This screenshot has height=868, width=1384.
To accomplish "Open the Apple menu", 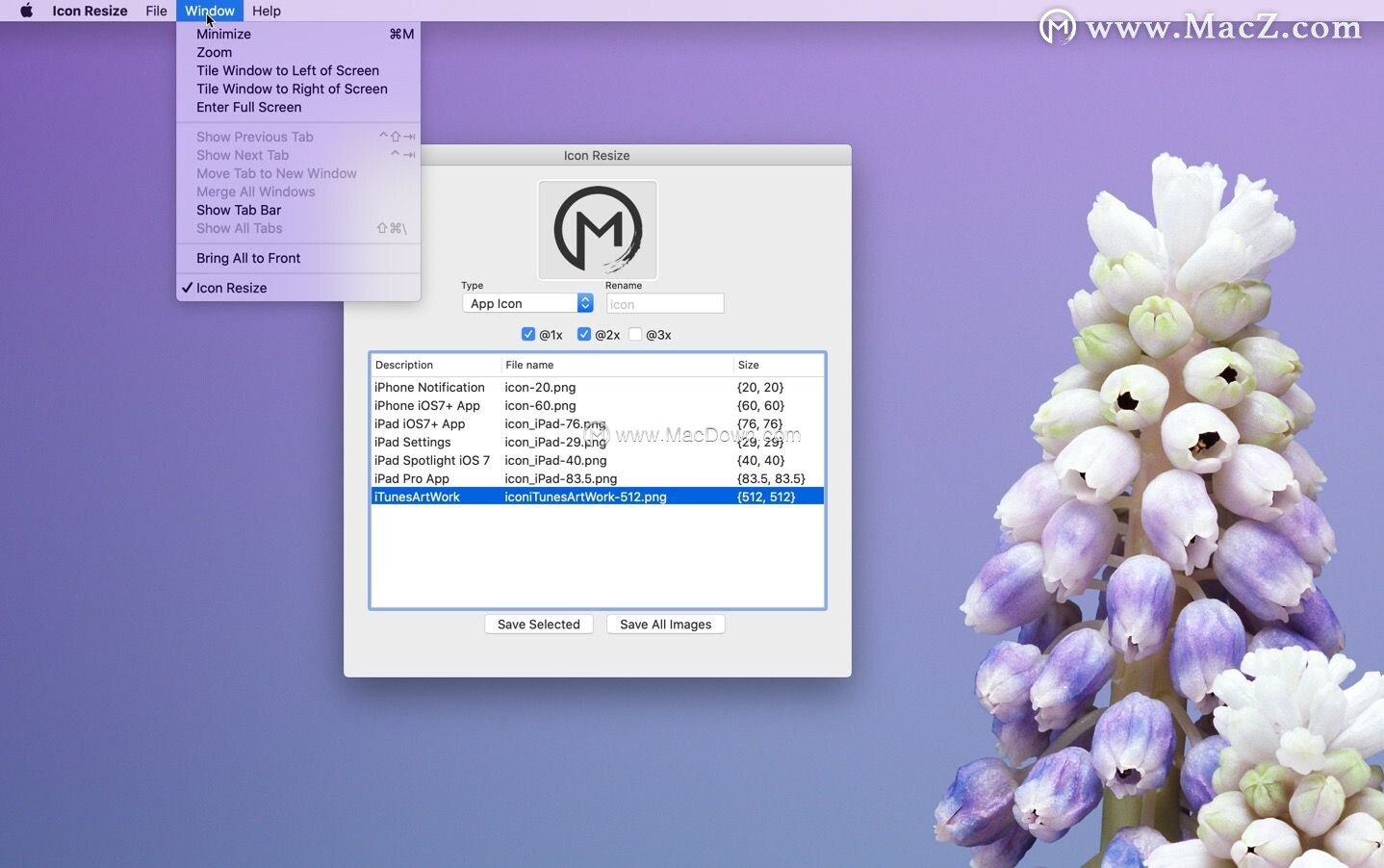I will [26, 11].
